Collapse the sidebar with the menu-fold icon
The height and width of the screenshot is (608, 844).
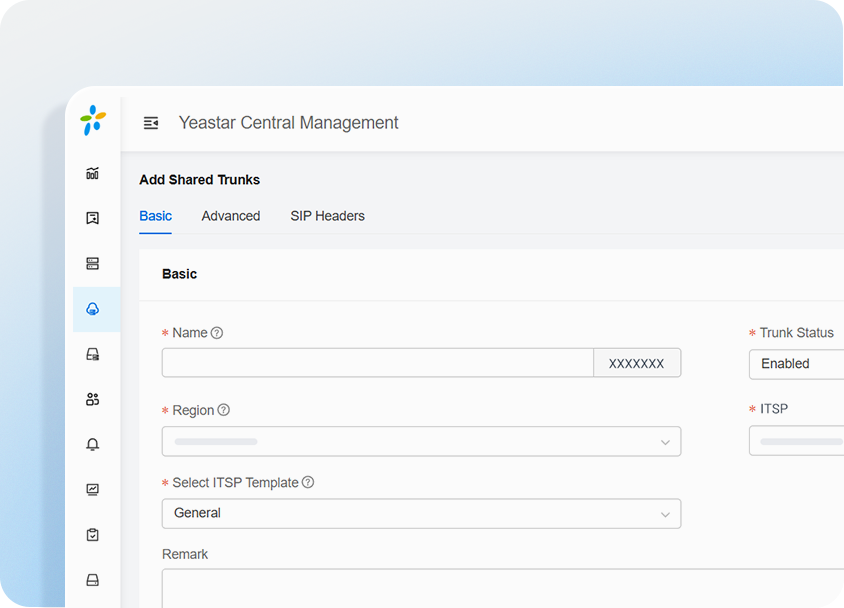tap(151, 123)
